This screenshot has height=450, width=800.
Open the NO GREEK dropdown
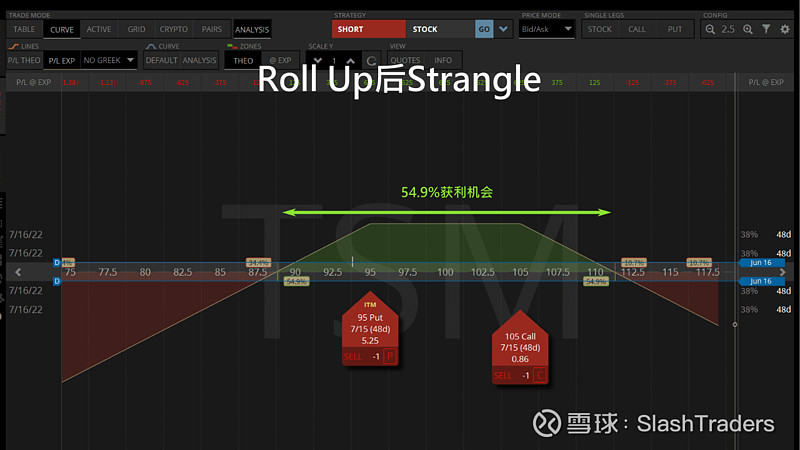coord(109,60)
